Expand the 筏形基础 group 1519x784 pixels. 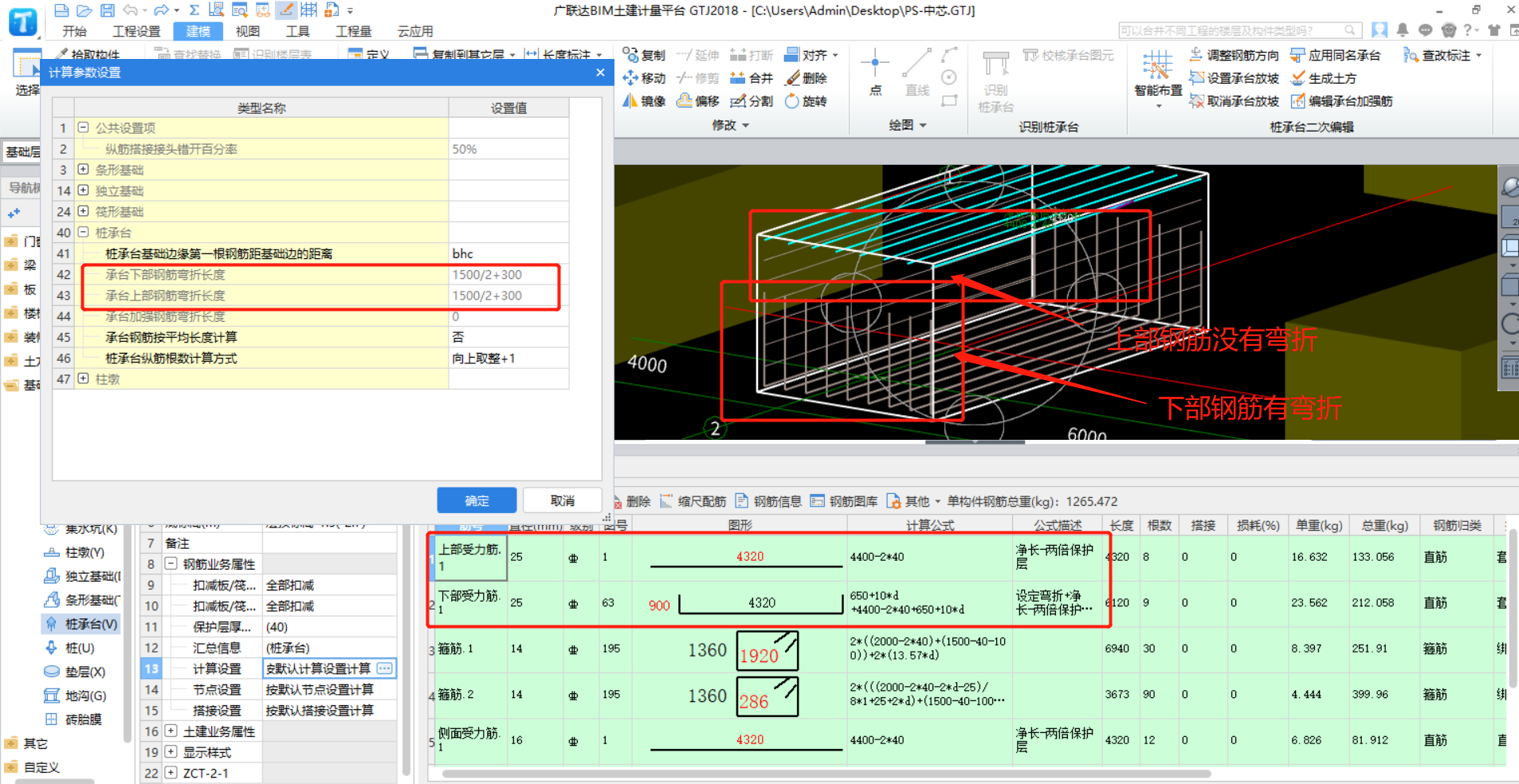click(x=83, y=211)
